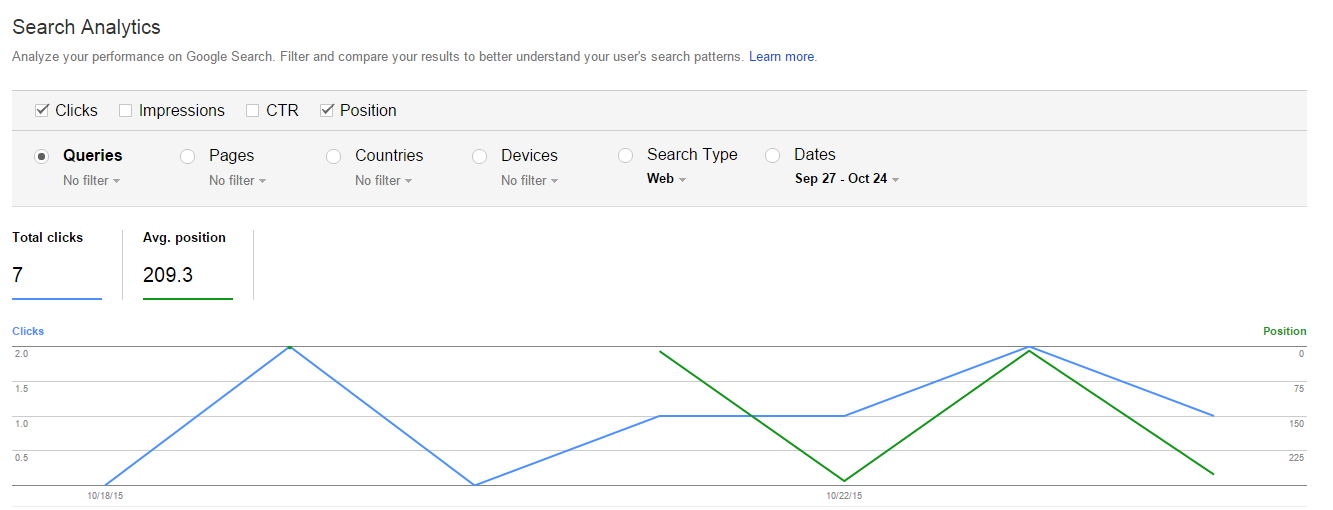Viewport: 1333px width, 510px height.
Task: Click the 150 position axis value
Action: [1296, 424]
